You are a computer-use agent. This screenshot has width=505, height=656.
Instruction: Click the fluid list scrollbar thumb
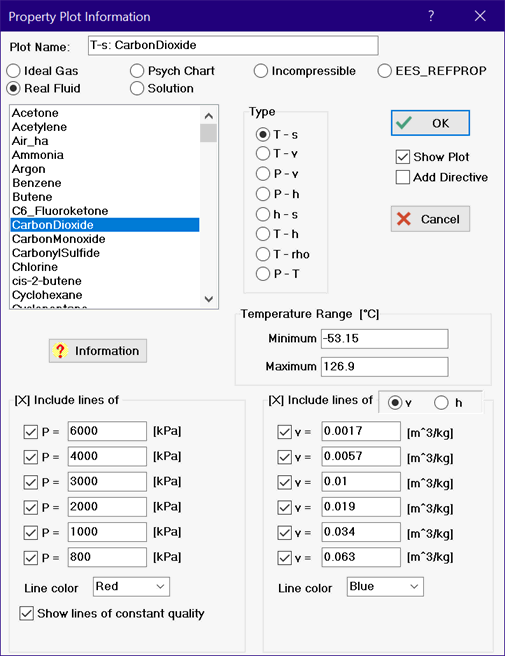tap(208, 133)
